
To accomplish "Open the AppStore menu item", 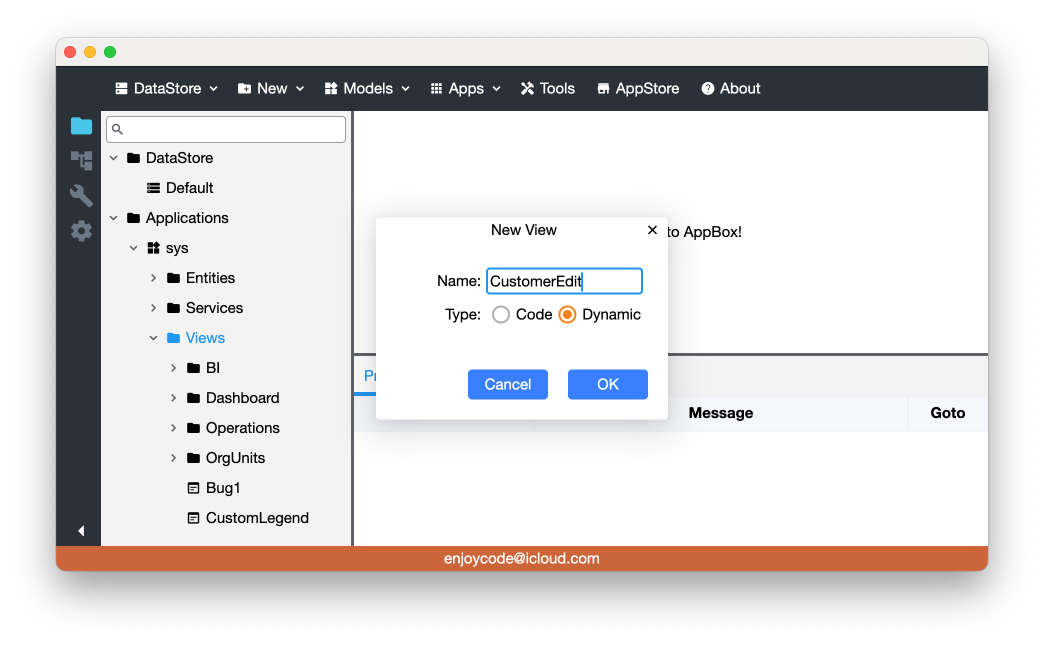I will [638, 89].
